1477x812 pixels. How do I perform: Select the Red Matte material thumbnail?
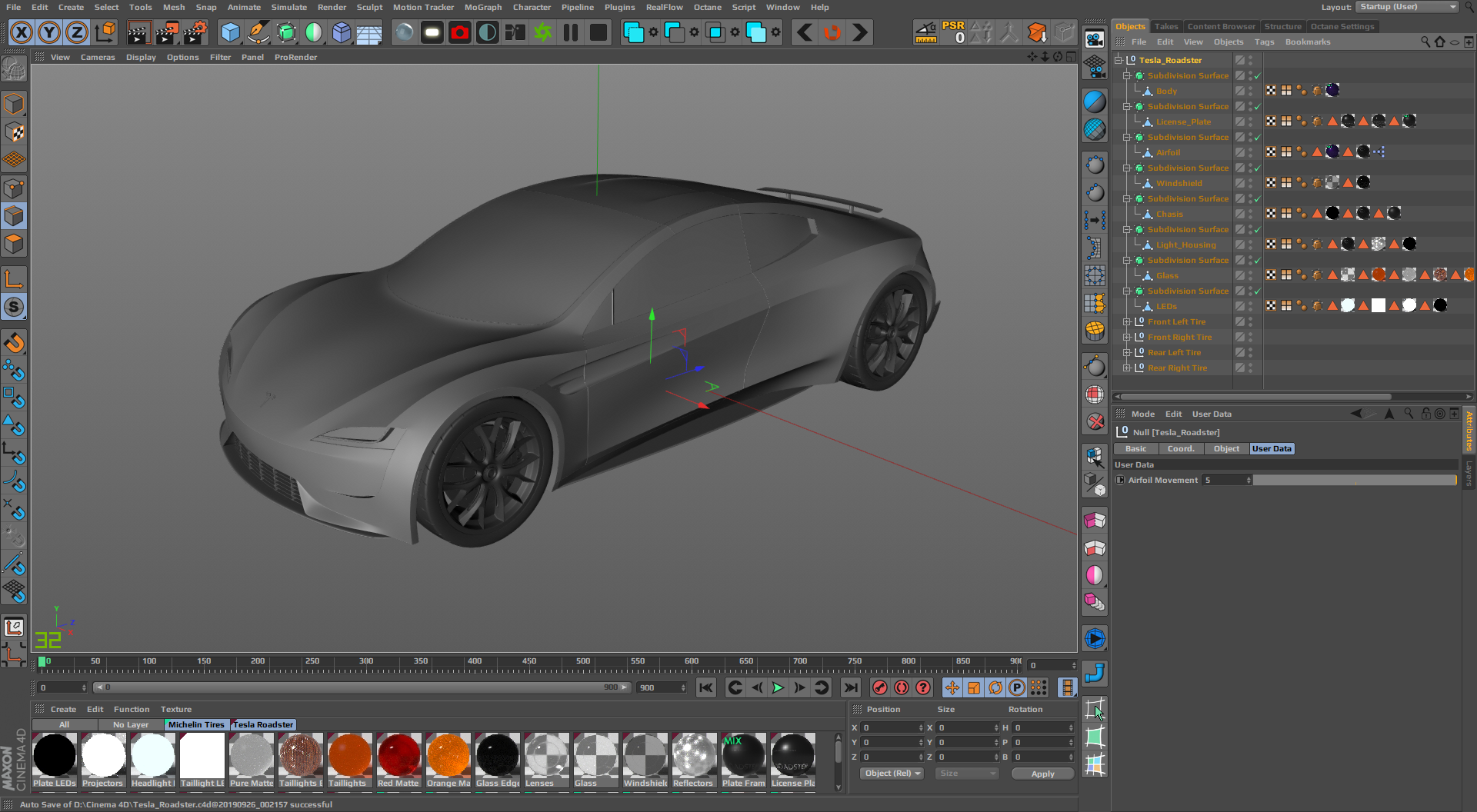tap(398, 757)
